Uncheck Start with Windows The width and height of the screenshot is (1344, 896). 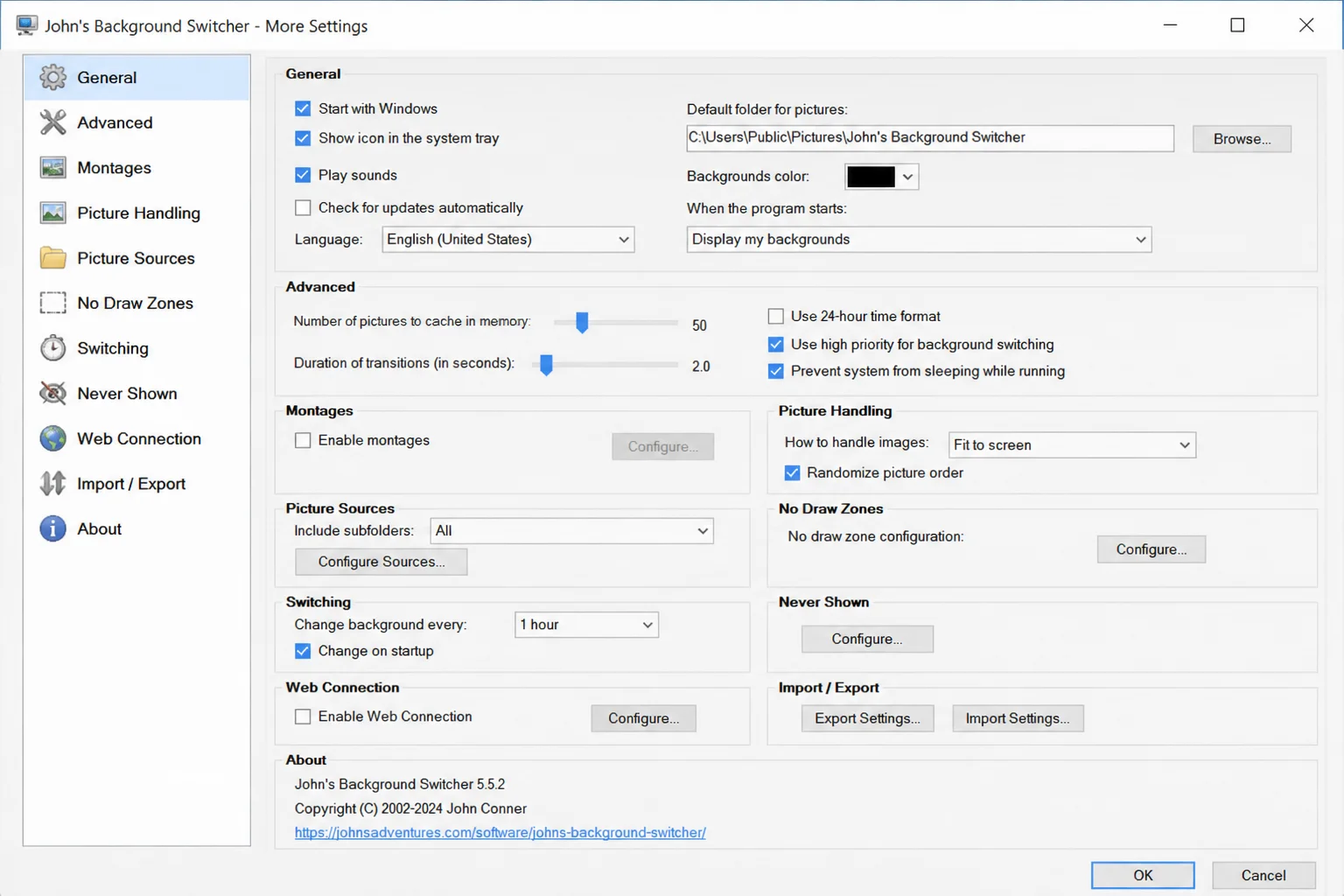pyautogui.click(x=303, y=108)
